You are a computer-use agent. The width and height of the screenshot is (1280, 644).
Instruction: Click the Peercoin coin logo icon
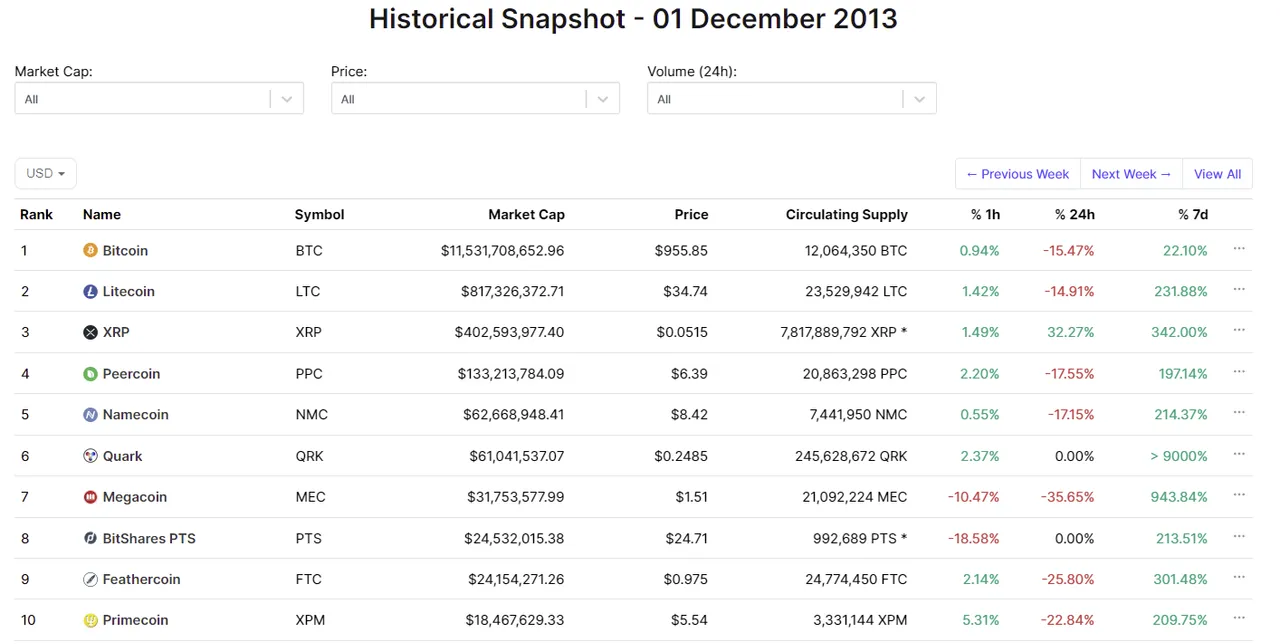[90, 374]
